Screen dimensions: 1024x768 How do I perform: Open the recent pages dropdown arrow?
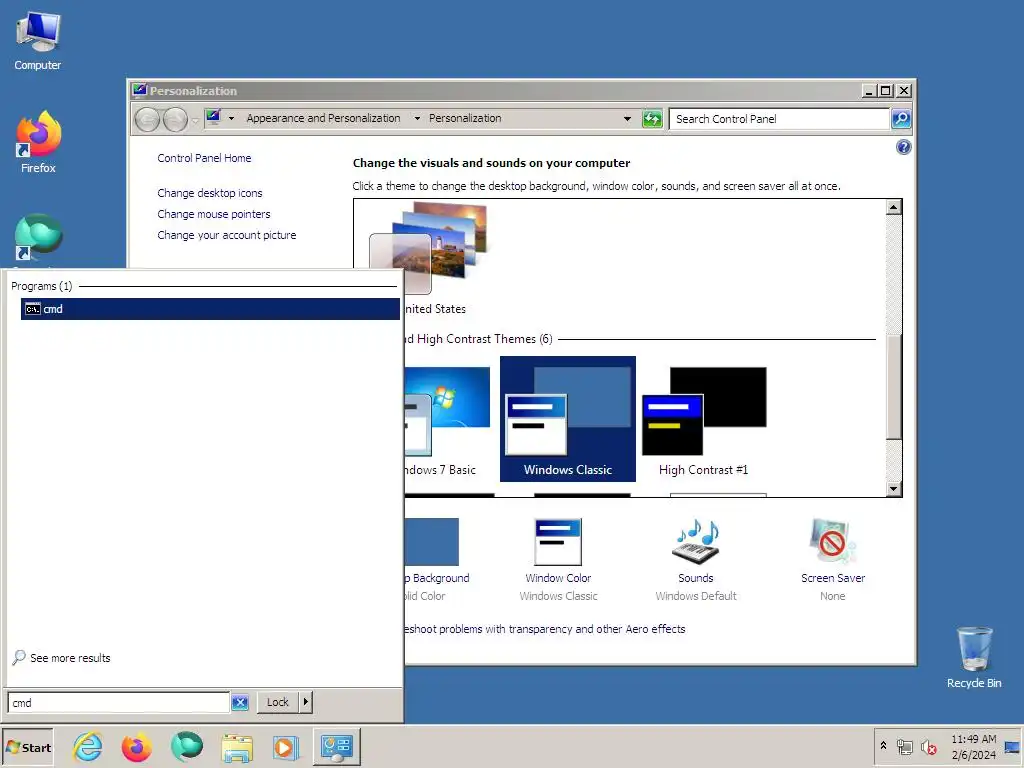[x=195, y=120]
